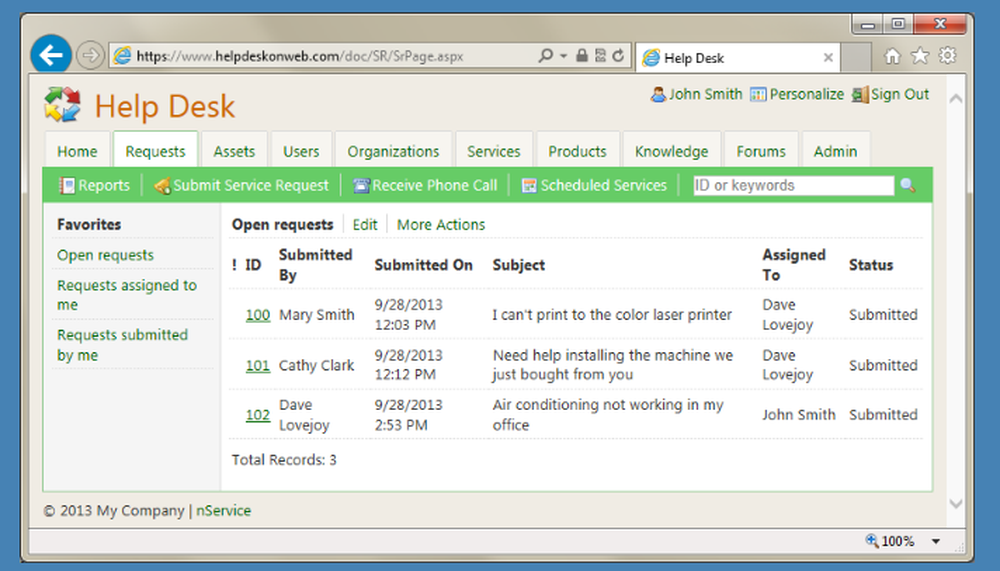Click the refresh page icon
Image resolution: width=1000 pixels, height=571 pixels.
[x=618, y=56]
